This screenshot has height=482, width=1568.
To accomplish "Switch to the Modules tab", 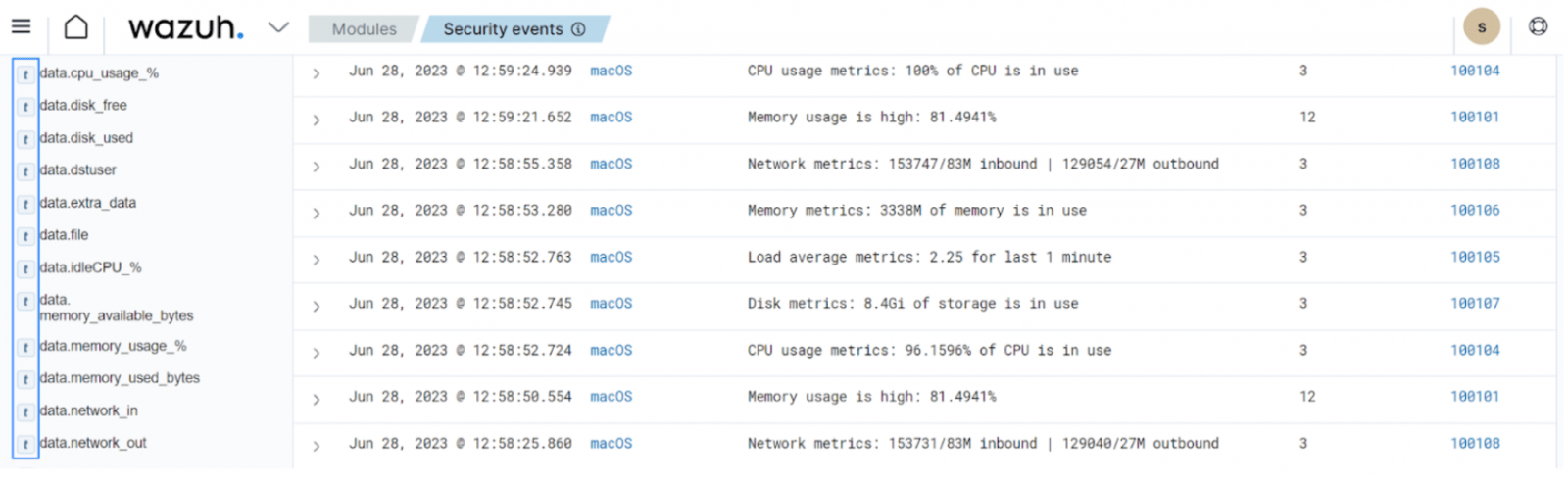I will [364, 29].
